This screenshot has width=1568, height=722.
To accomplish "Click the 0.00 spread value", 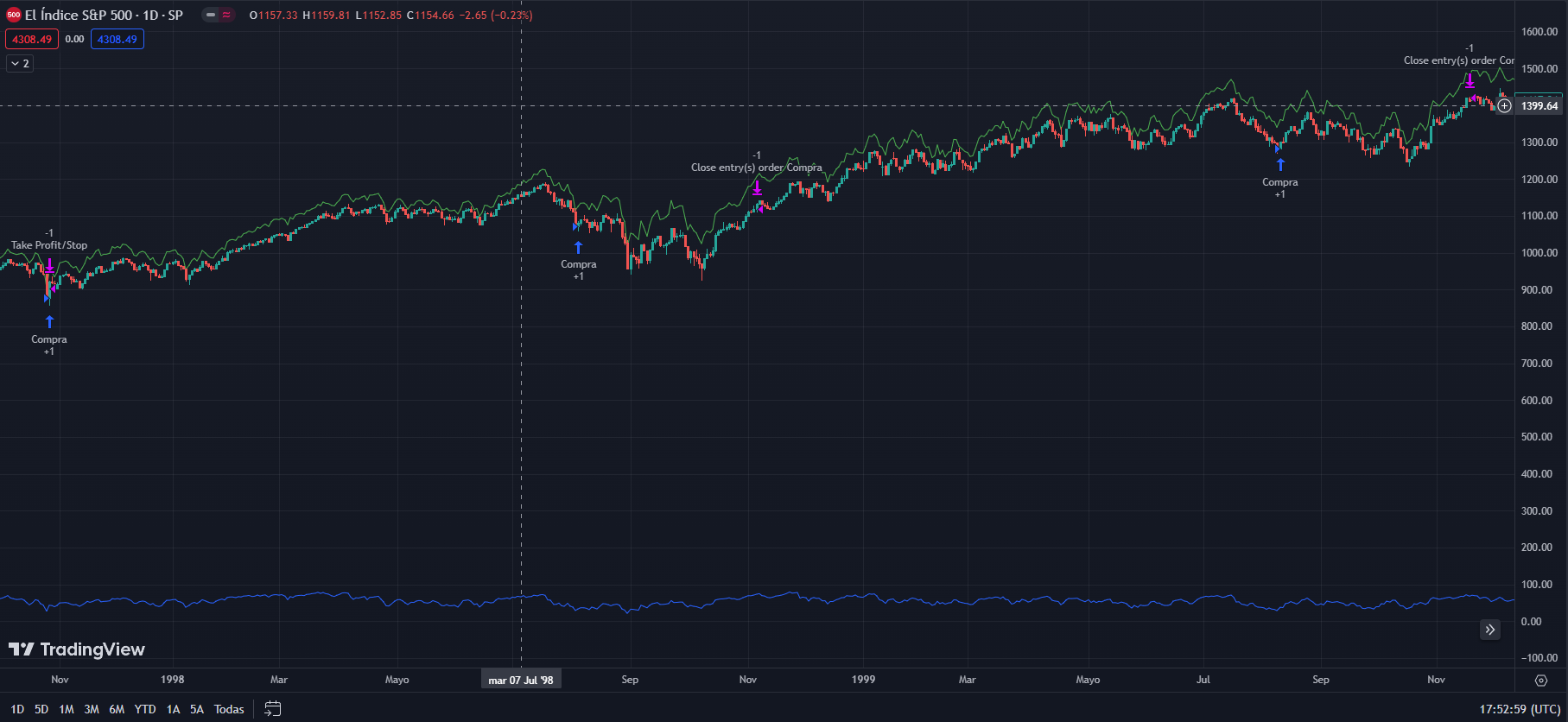I will 75,39.
